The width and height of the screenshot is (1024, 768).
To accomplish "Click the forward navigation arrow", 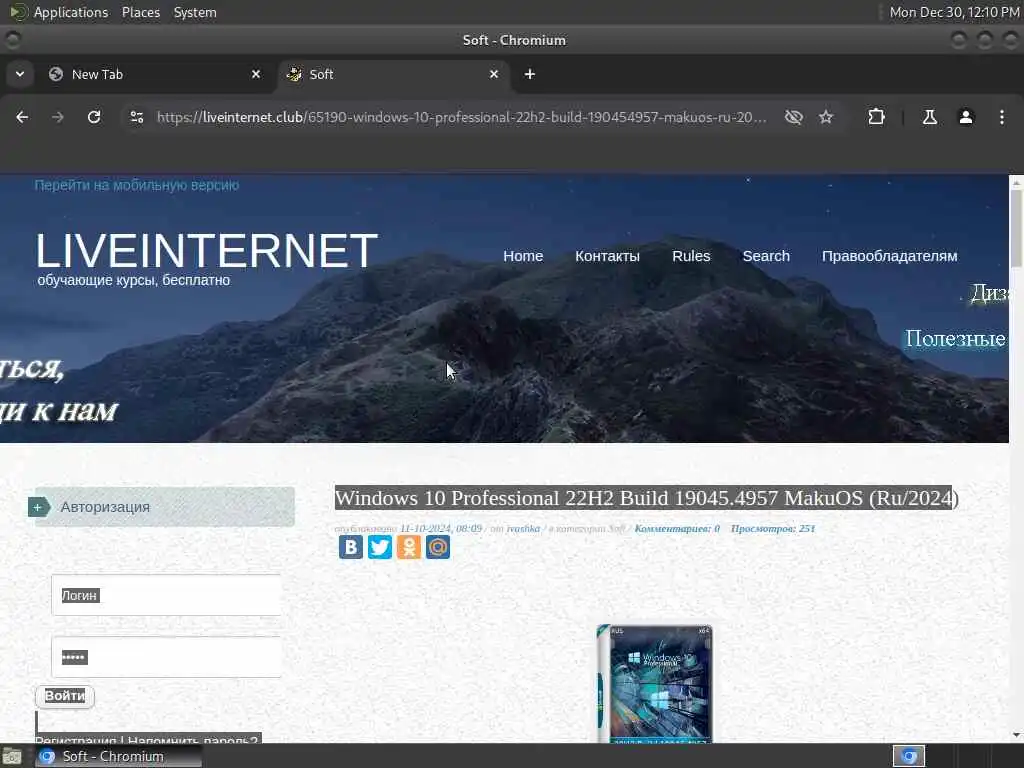I will coord(58,117).
